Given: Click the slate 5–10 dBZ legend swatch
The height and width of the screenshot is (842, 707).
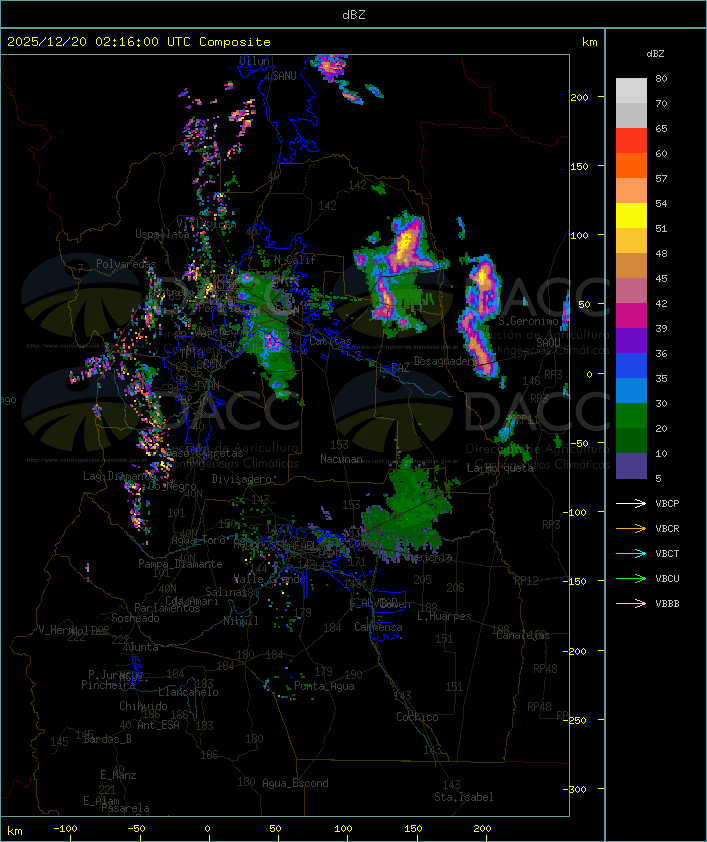Looking at the screenshot, I should click(631, 466).
